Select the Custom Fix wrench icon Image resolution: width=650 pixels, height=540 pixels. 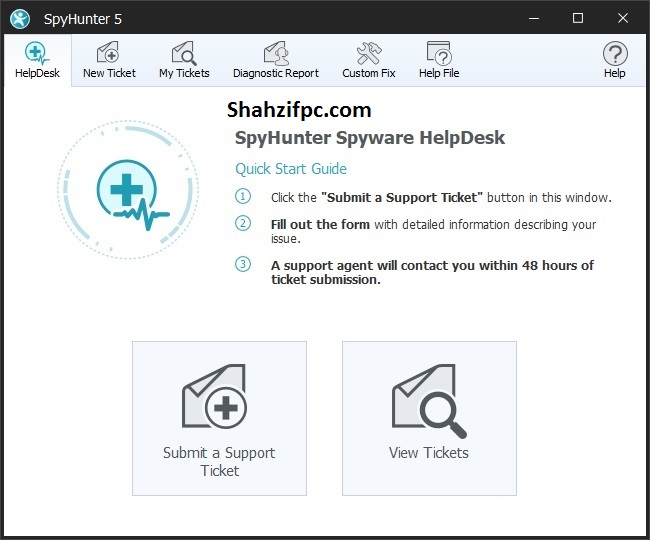(x=368, y=53)
